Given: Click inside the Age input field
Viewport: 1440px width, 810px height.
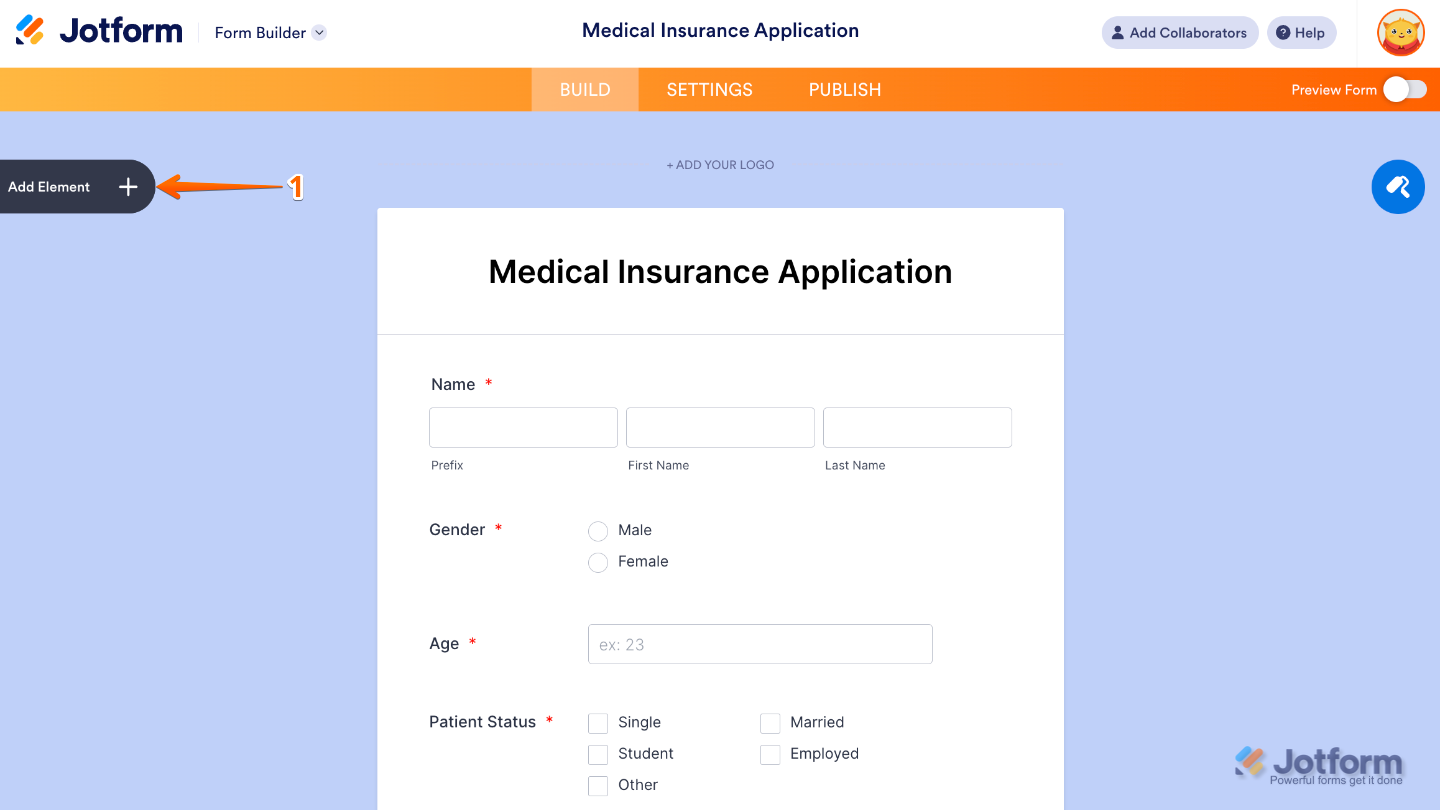Looking at the screenshot, I should (759, 643).
